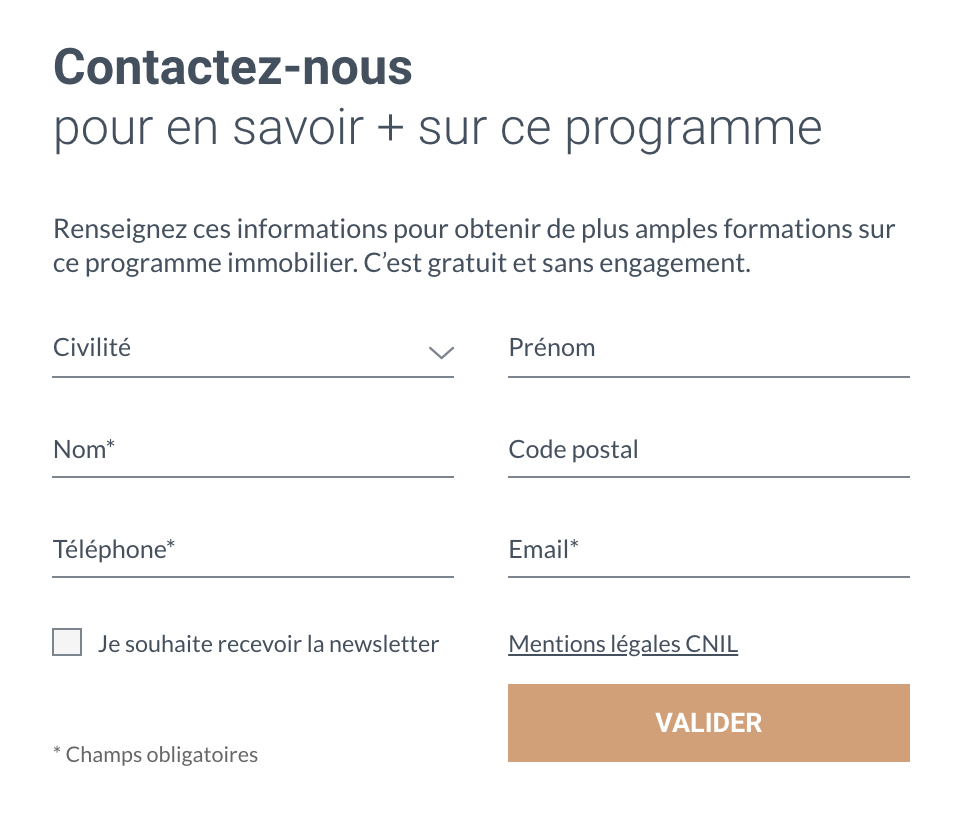Click the 'Je souhaite recevoir la newsletter' label
Image resolution: width=966 pixels, height=828 pixels.
(x=269, y=644)
